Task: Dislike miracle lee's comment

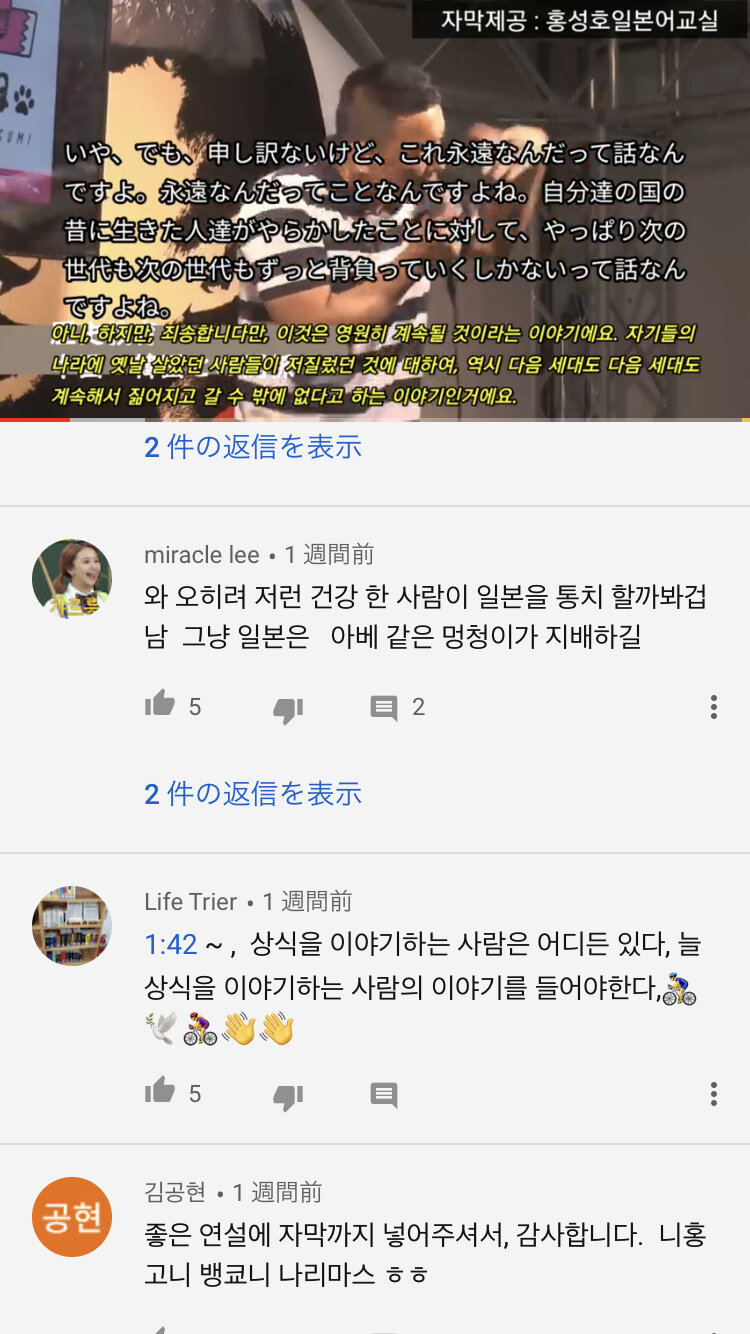Action: pos(288,709)
